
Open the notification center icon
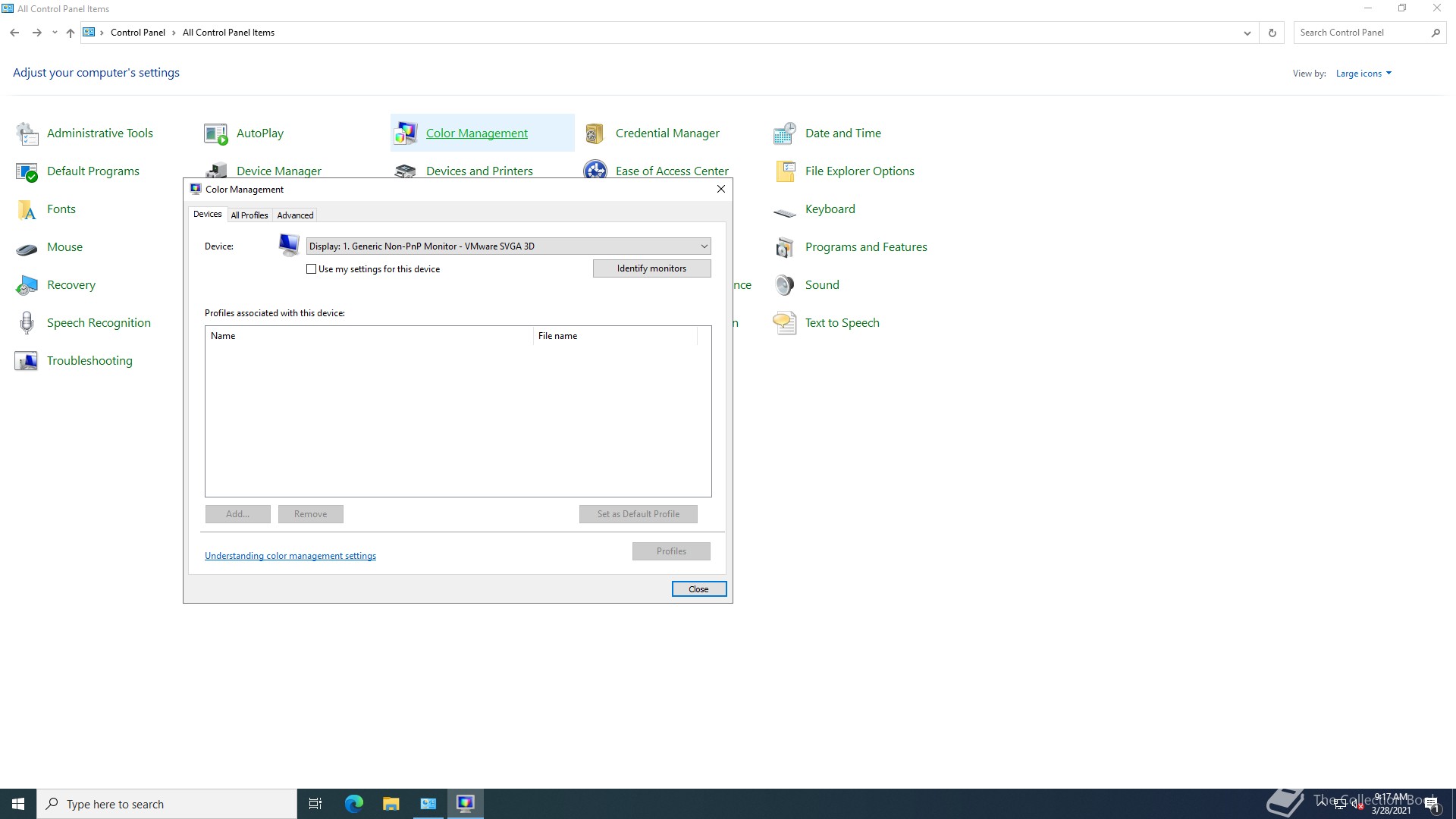pos(1432,805)
